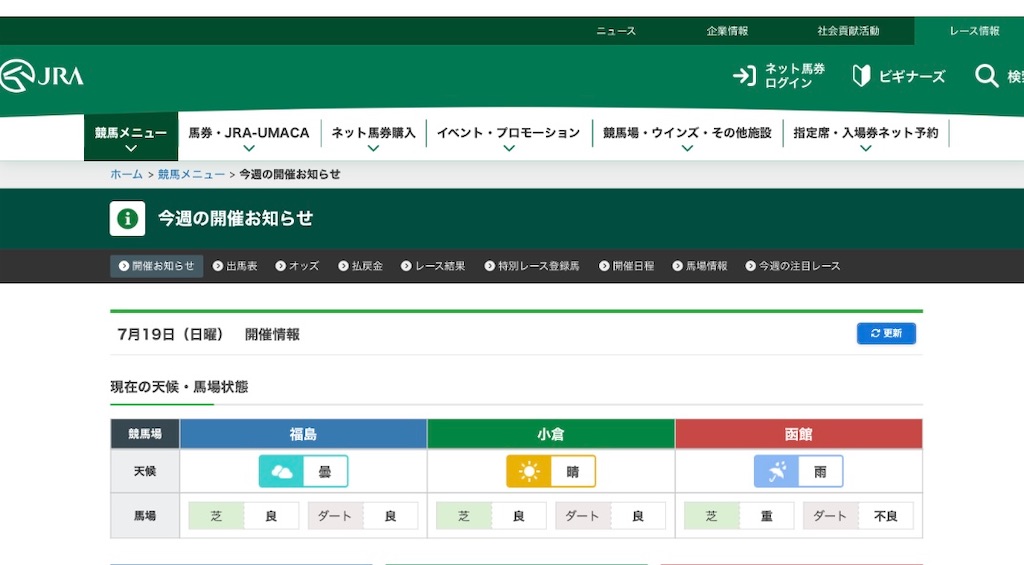This screenshot has height=565, width=1024.
Task: Click the 競馬場 table header cell
Action: (x=145, y=434)
